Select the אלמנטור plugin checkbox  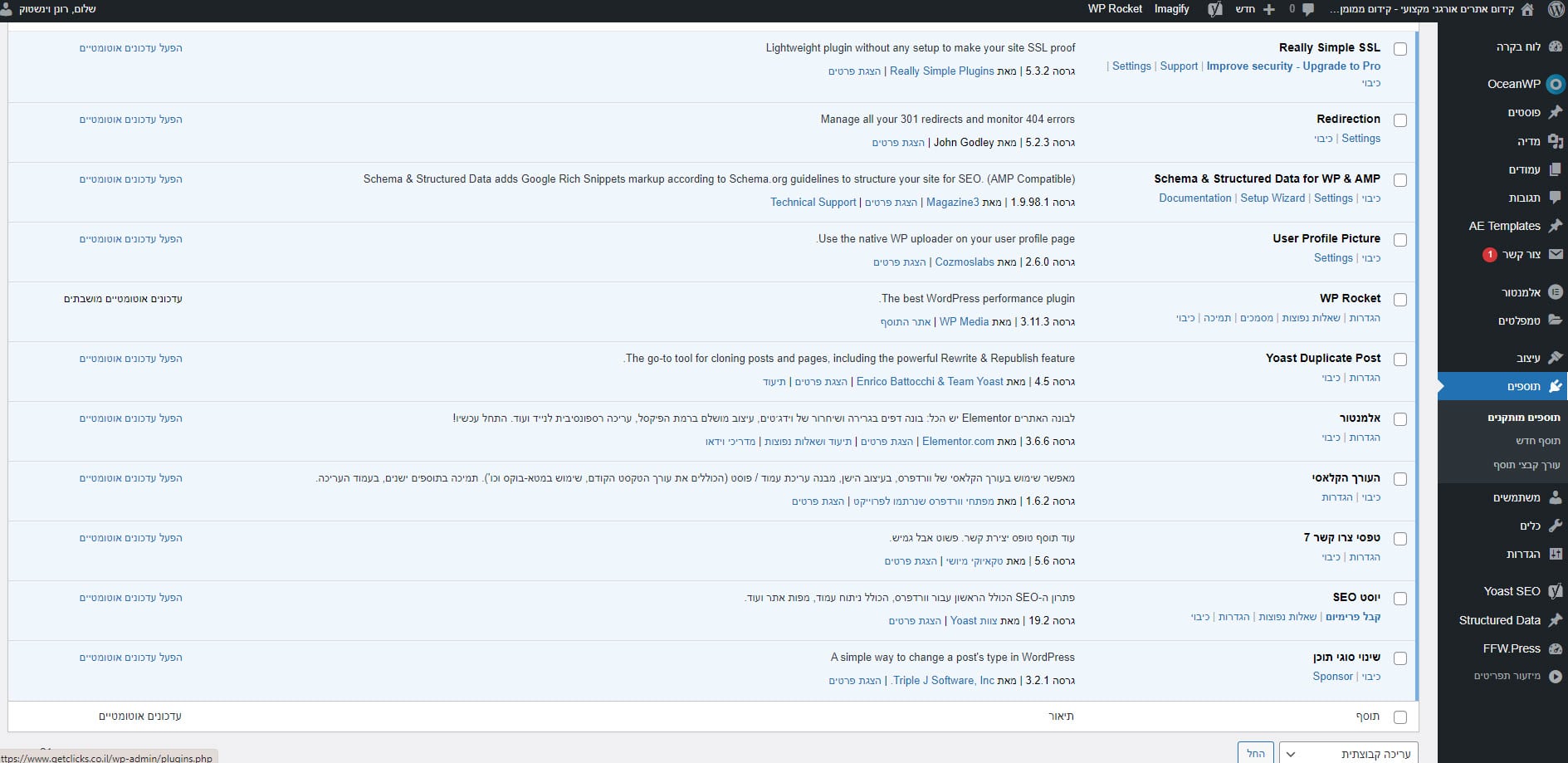(x=1400, y=419)
